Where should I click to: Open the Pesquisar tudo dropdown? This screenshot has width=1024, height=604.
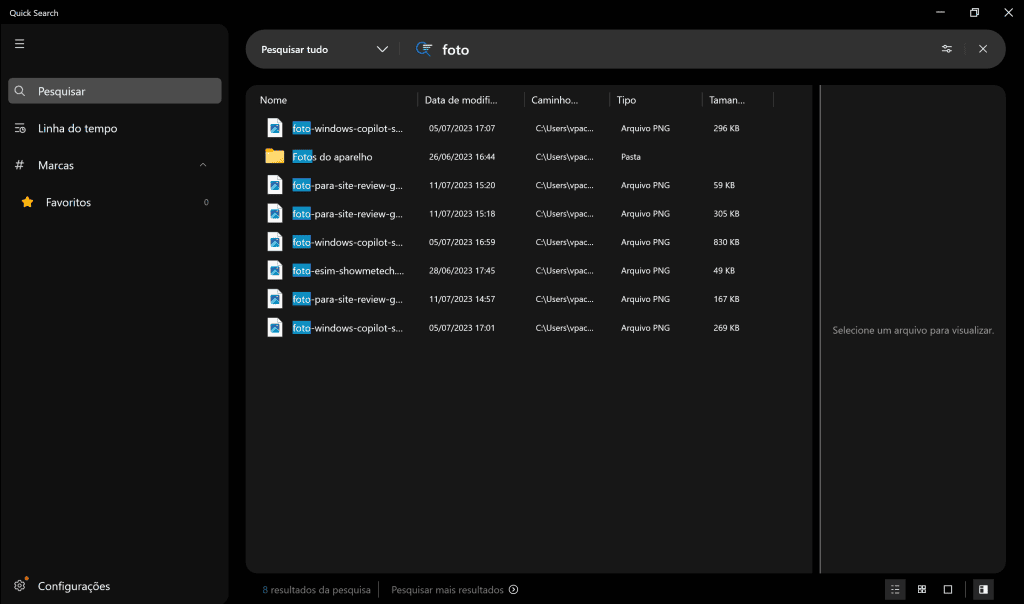pos(324,49)
